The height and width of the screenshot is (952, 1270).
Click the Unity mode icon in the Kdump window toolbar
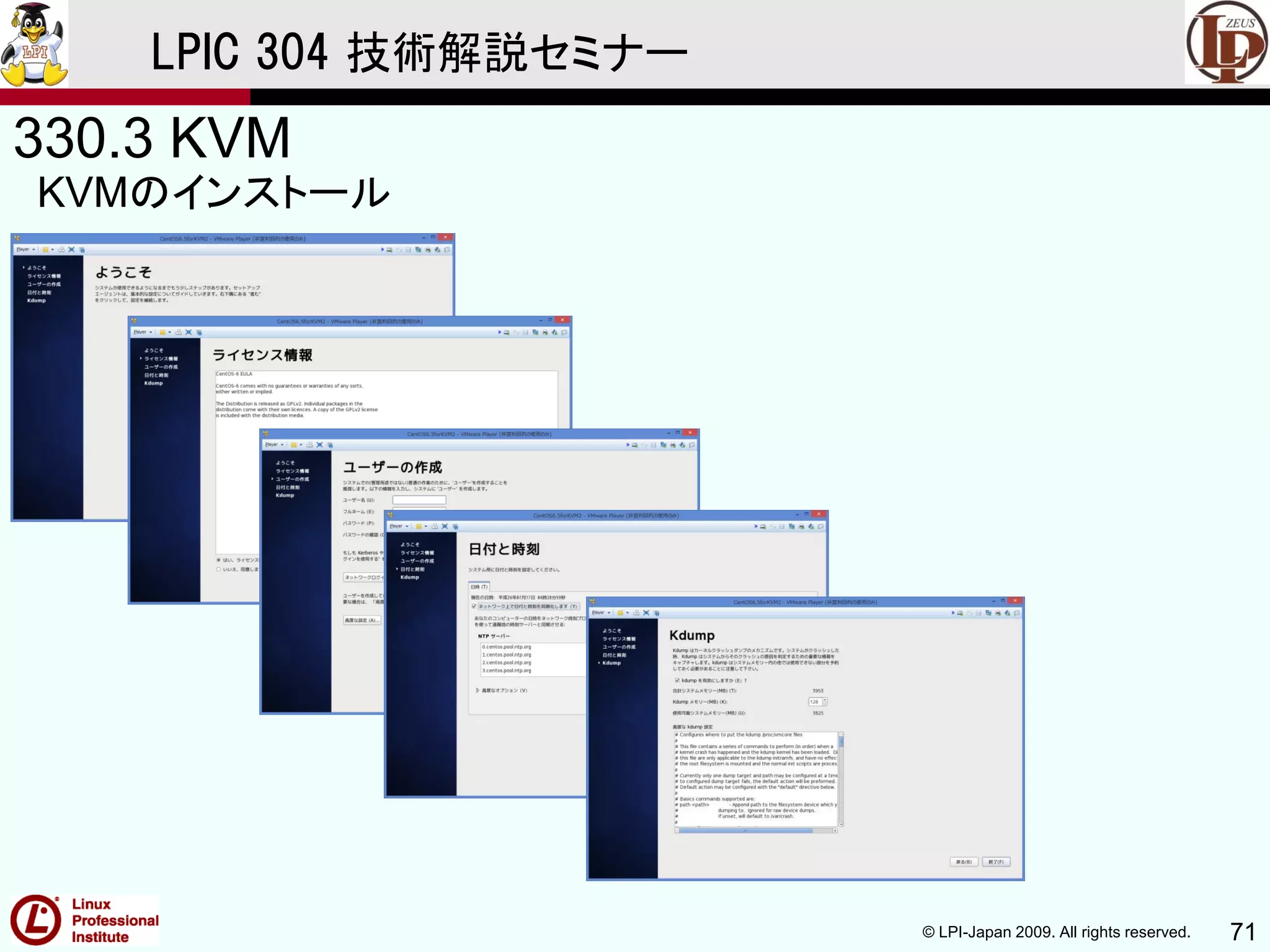point(656,613)
